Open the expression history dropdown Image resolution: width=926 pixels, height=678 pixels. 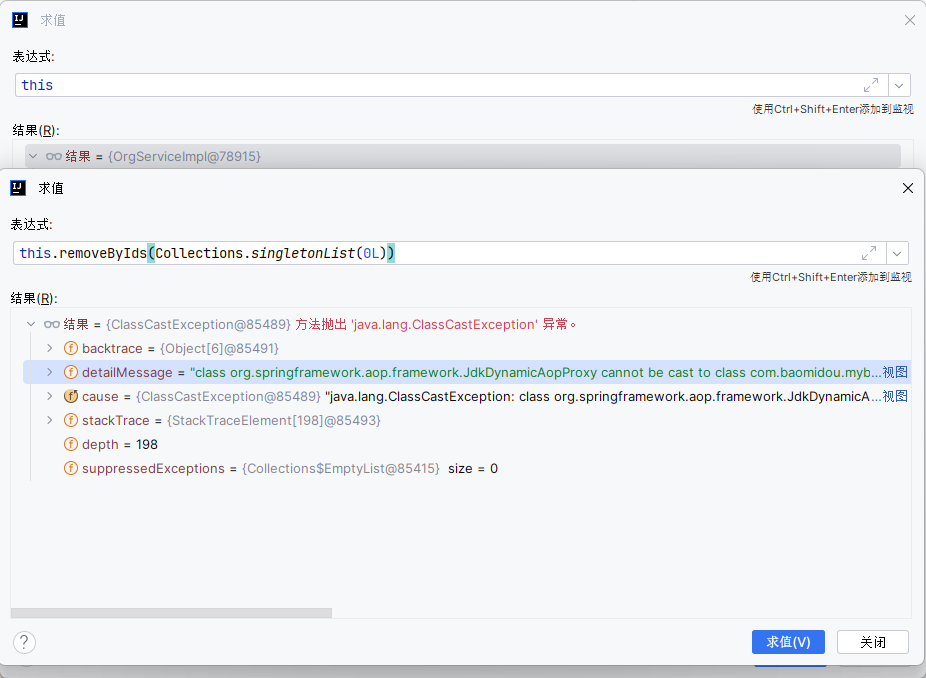coord(897,253)
